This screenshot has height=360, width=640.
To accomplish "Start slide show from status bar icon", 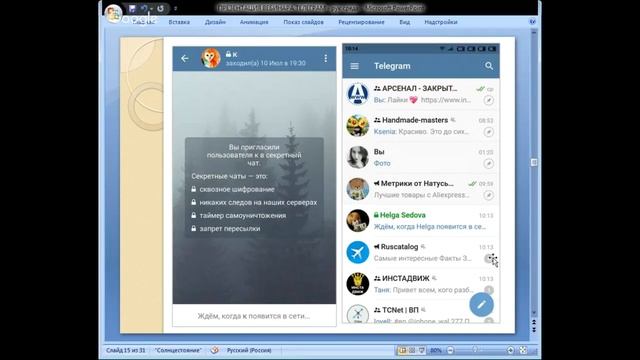I will coord(422,350).
